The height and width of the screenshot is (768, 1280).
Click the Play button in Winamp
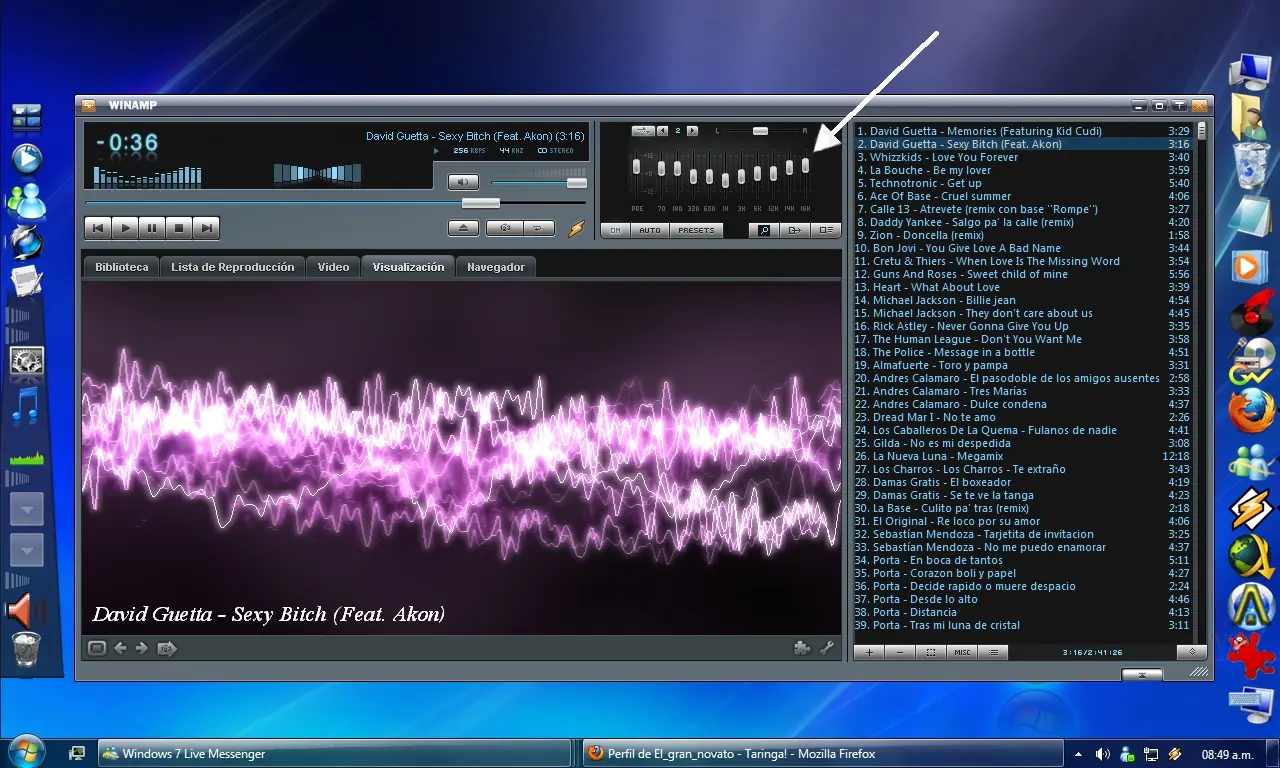(125, 228)
